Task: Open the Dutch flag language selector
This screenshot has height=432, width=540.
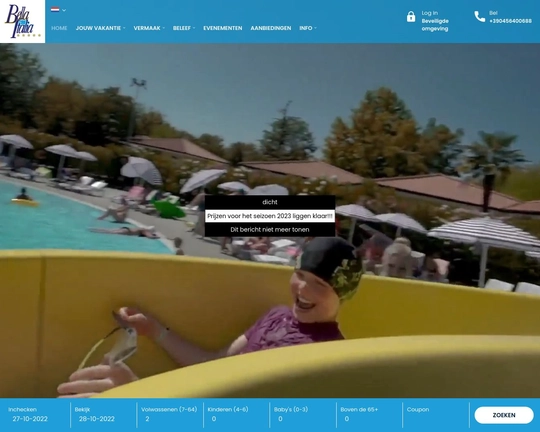Action: tap(58, 10)
